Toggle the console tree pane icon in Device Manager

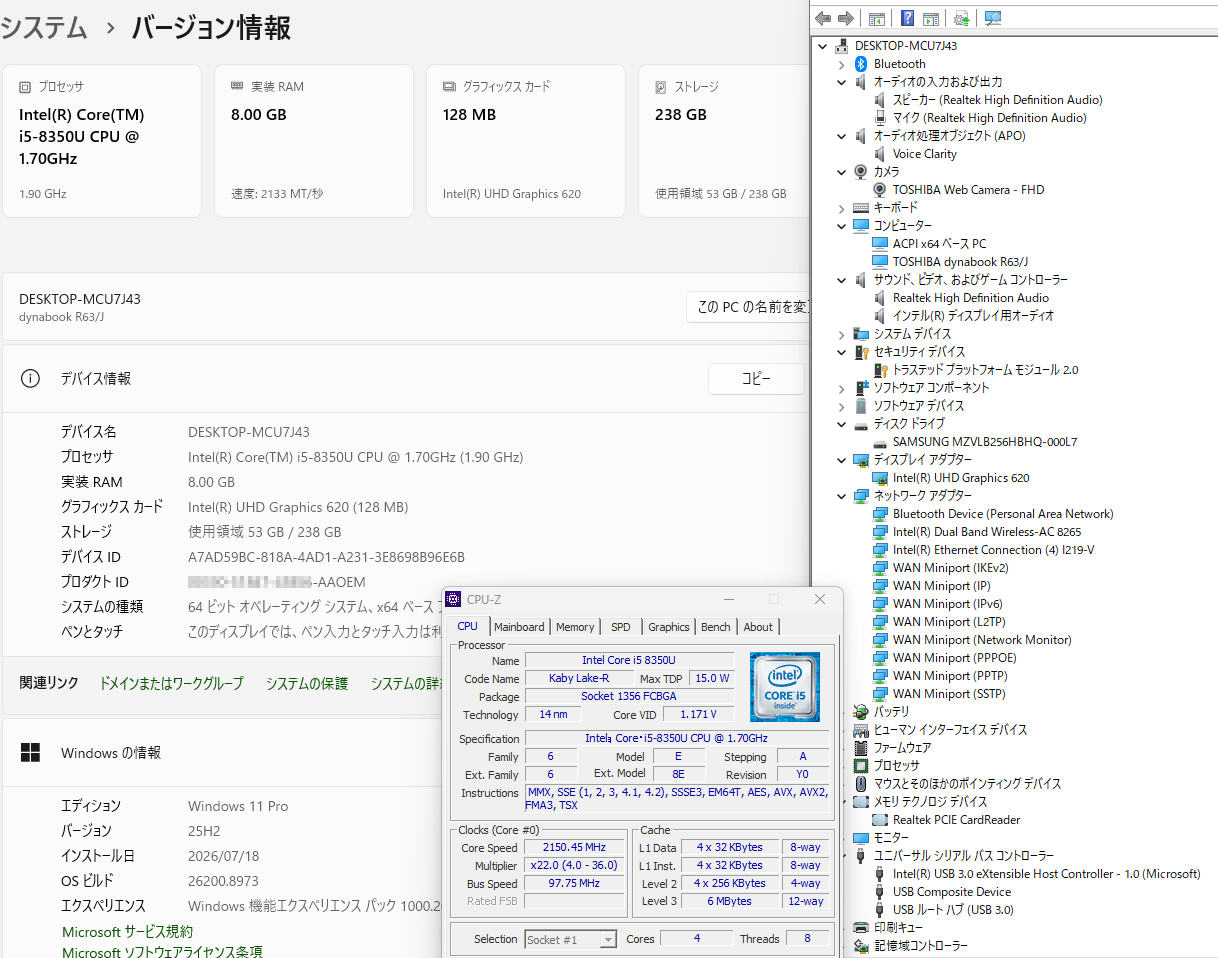click(877, 18)
